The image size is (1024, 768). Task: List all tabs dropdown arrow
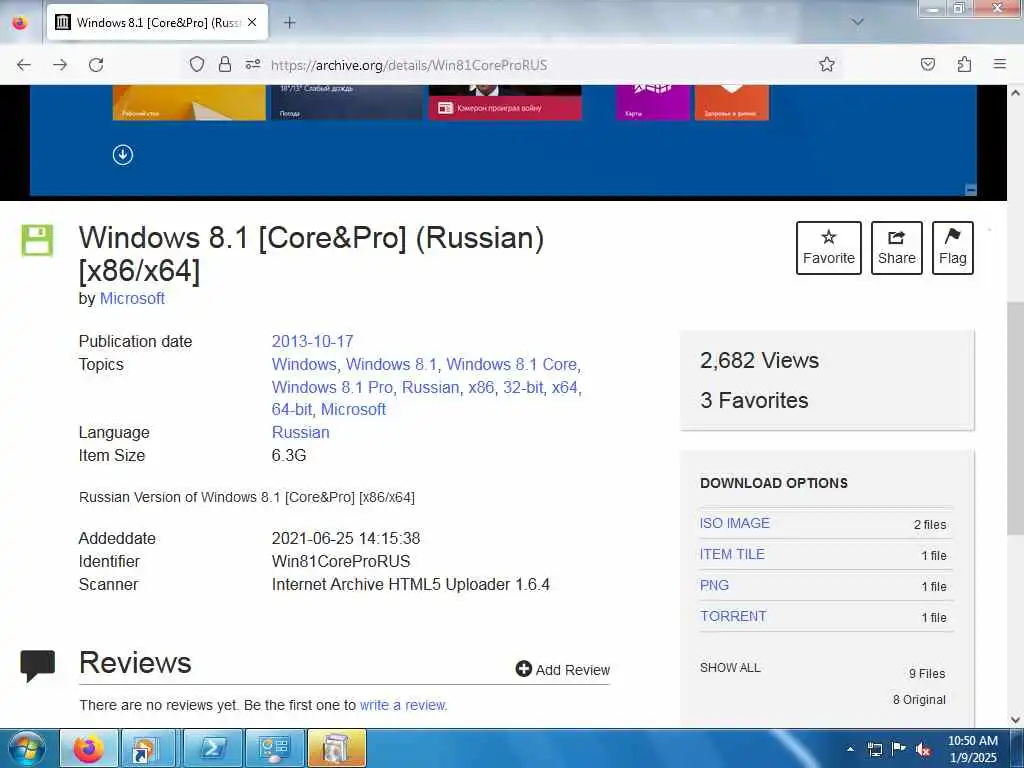coord(858,22)
